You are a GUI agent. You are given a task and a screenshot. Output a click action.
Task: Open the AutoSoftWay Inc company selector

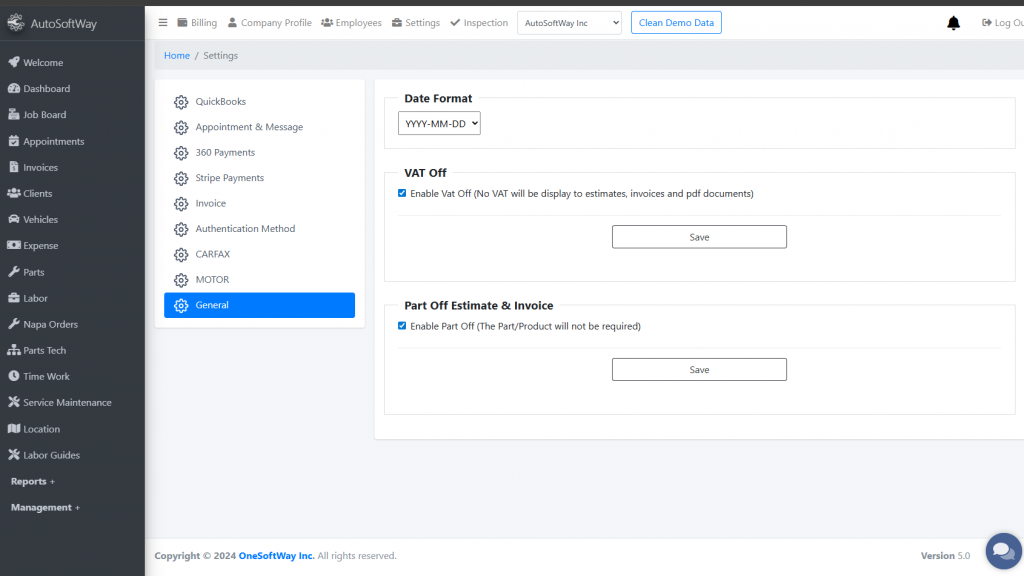(x=569, y=23)
